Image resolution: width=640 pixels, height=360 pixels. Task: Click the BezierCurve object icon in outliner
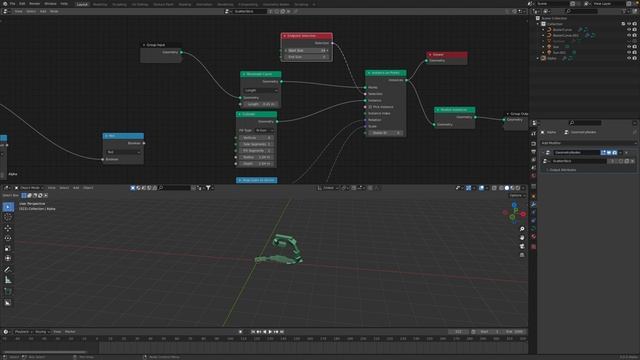pos(549,30)
